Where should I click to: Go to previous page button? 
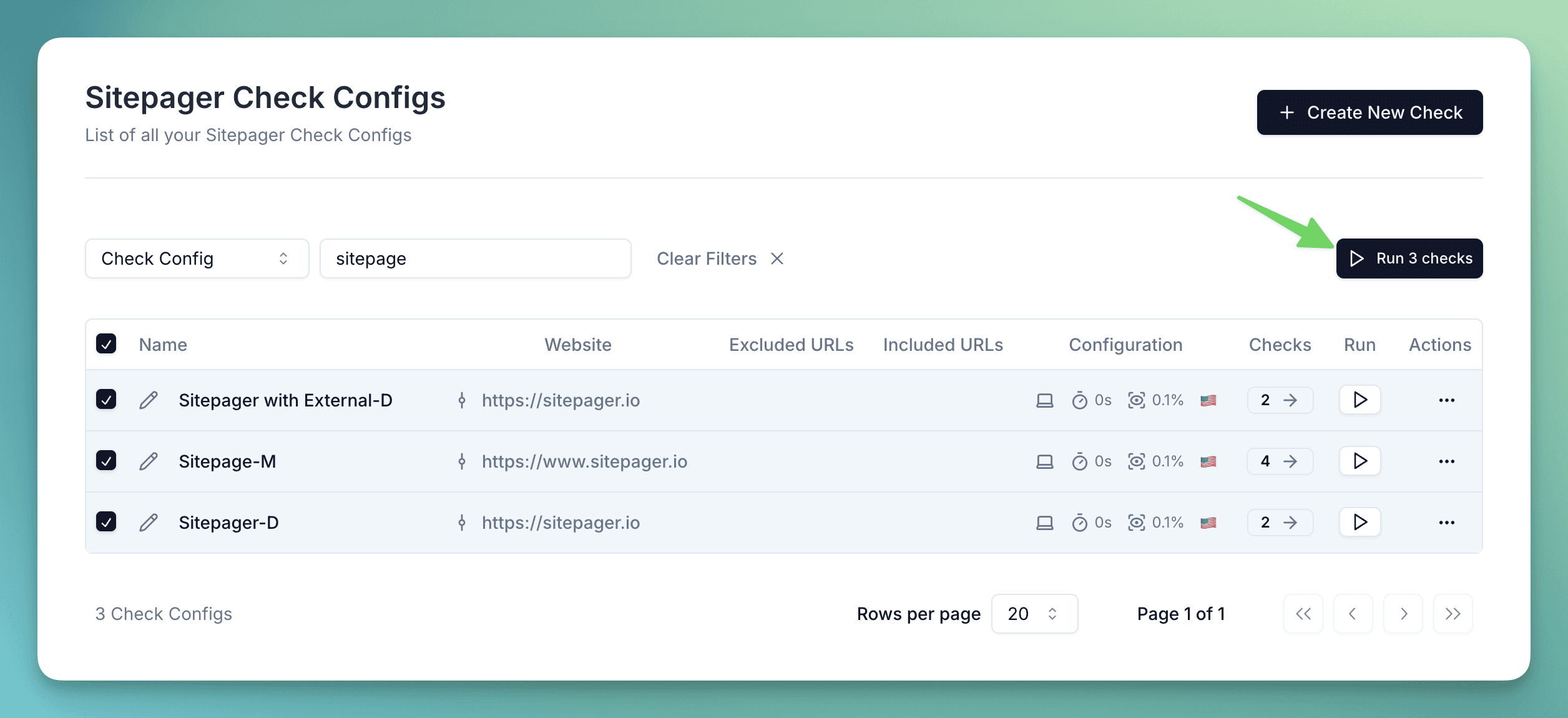point(1353,614)
